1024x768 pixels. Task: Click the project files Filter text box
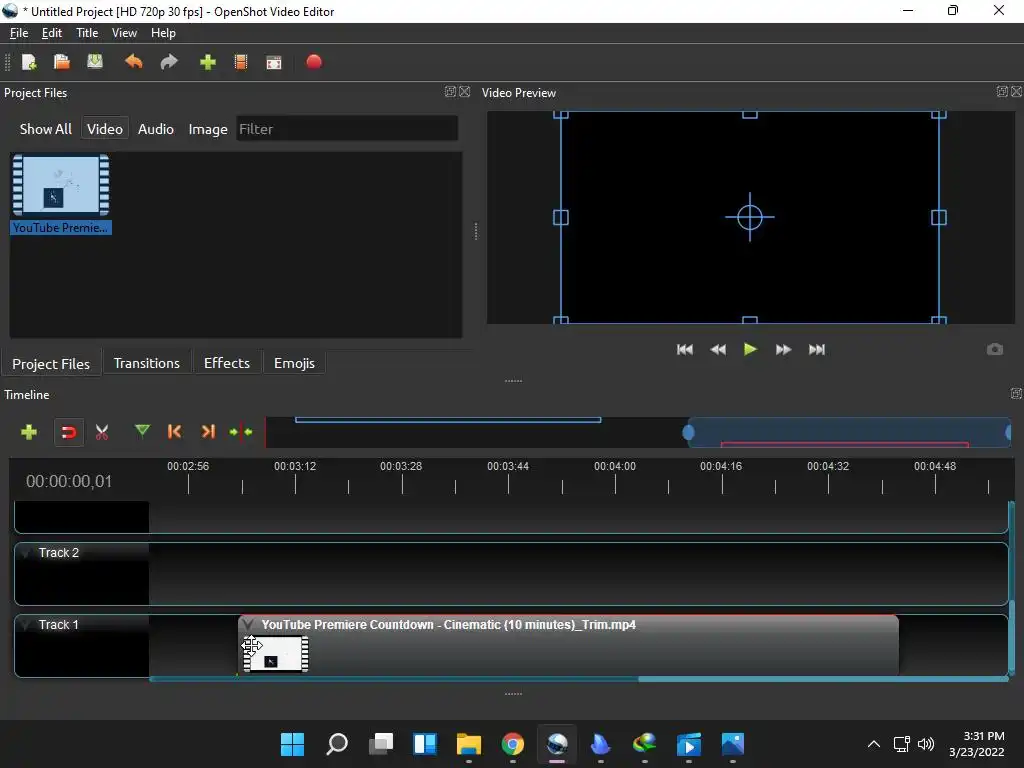(x=347, y=129)
